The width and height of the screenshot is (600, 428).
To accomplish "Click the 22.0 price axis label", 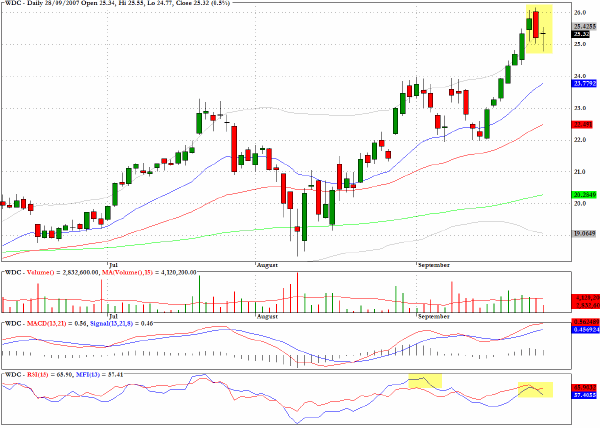I will pyautogui.click(x=580, y=140).
